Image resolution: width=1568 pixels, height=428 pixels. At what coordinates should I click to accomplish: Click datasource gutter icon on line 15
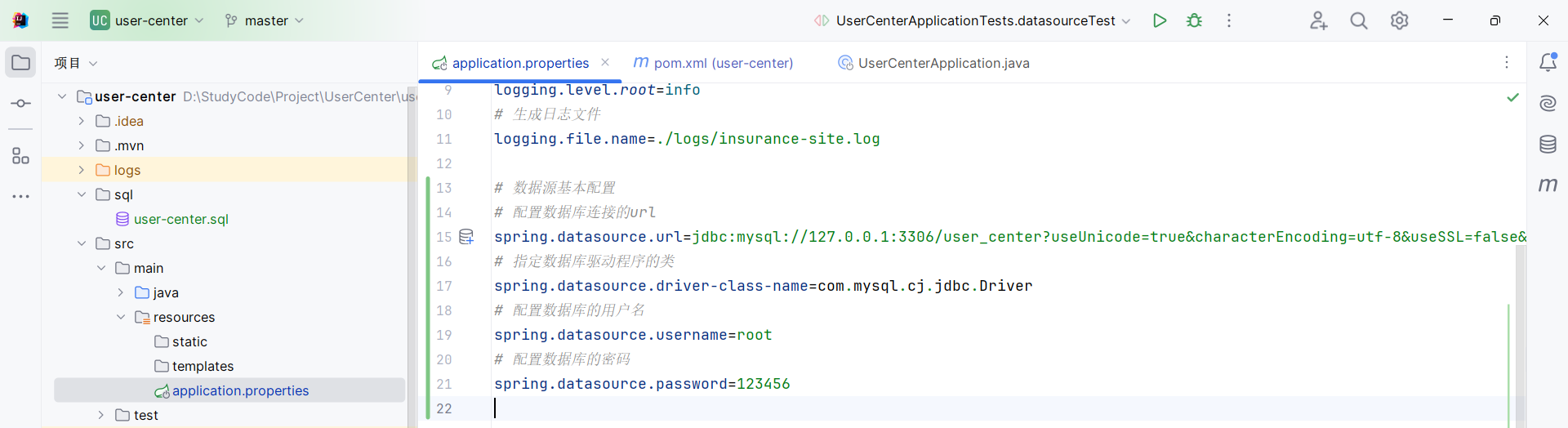[466, 237]
